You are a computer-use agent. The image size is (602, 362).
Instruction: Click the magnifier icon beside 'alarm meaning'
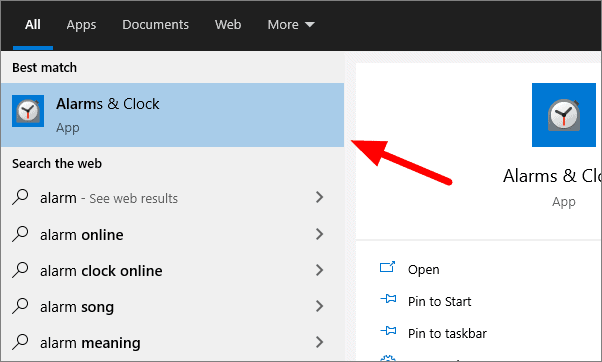20,342
